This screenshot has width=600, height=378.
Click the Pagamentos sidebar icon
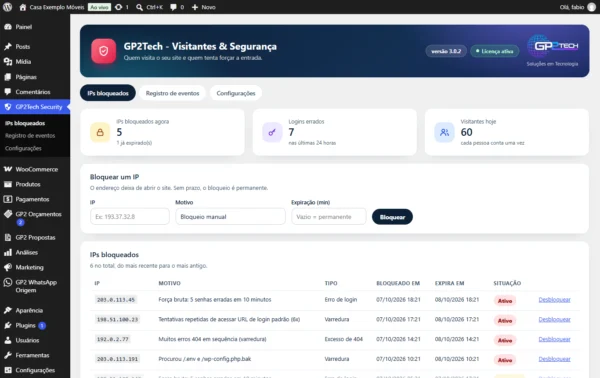8,199
